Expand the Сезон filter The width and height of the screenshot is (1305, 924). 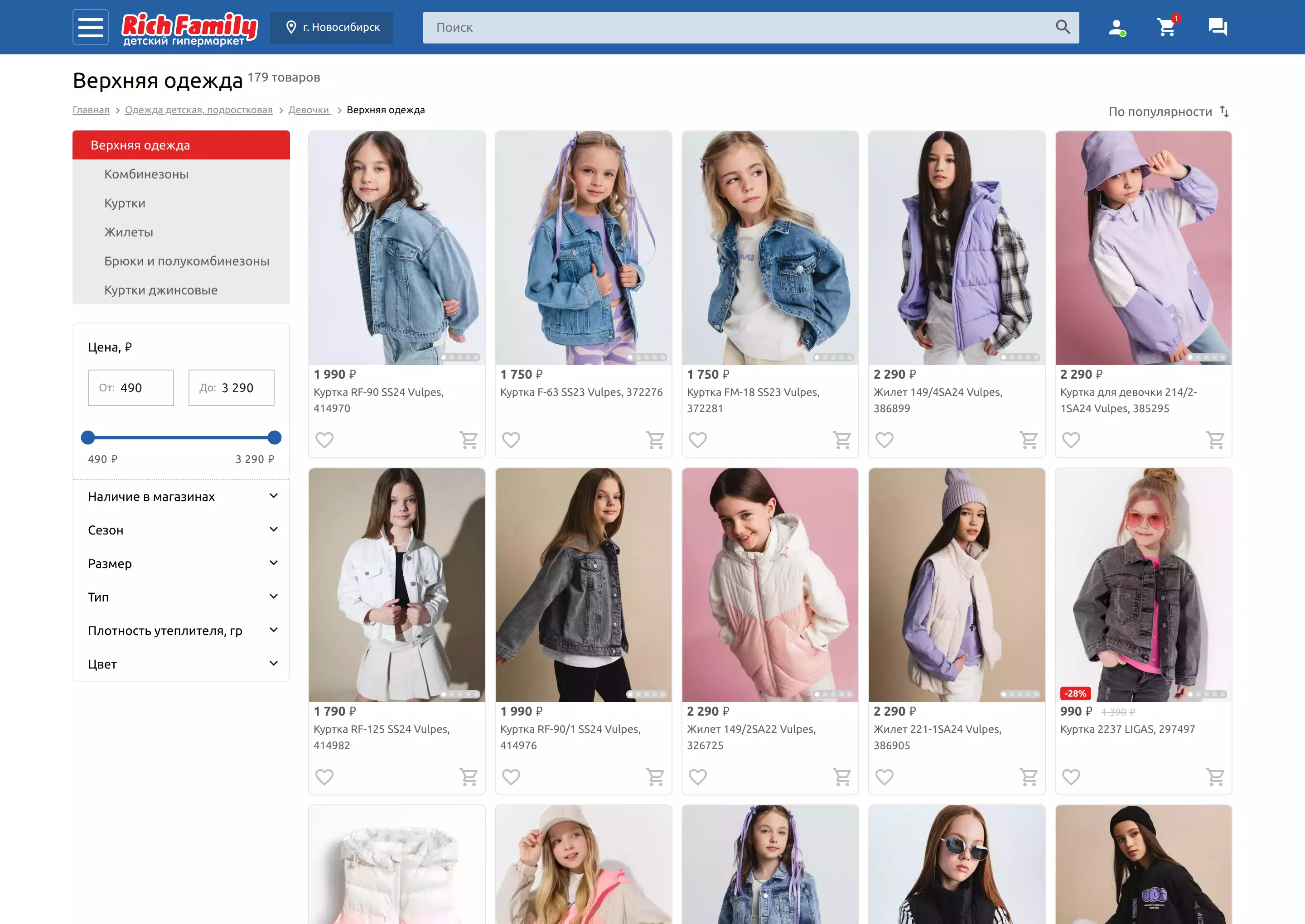pyautogui.click(x=182, y=530)
